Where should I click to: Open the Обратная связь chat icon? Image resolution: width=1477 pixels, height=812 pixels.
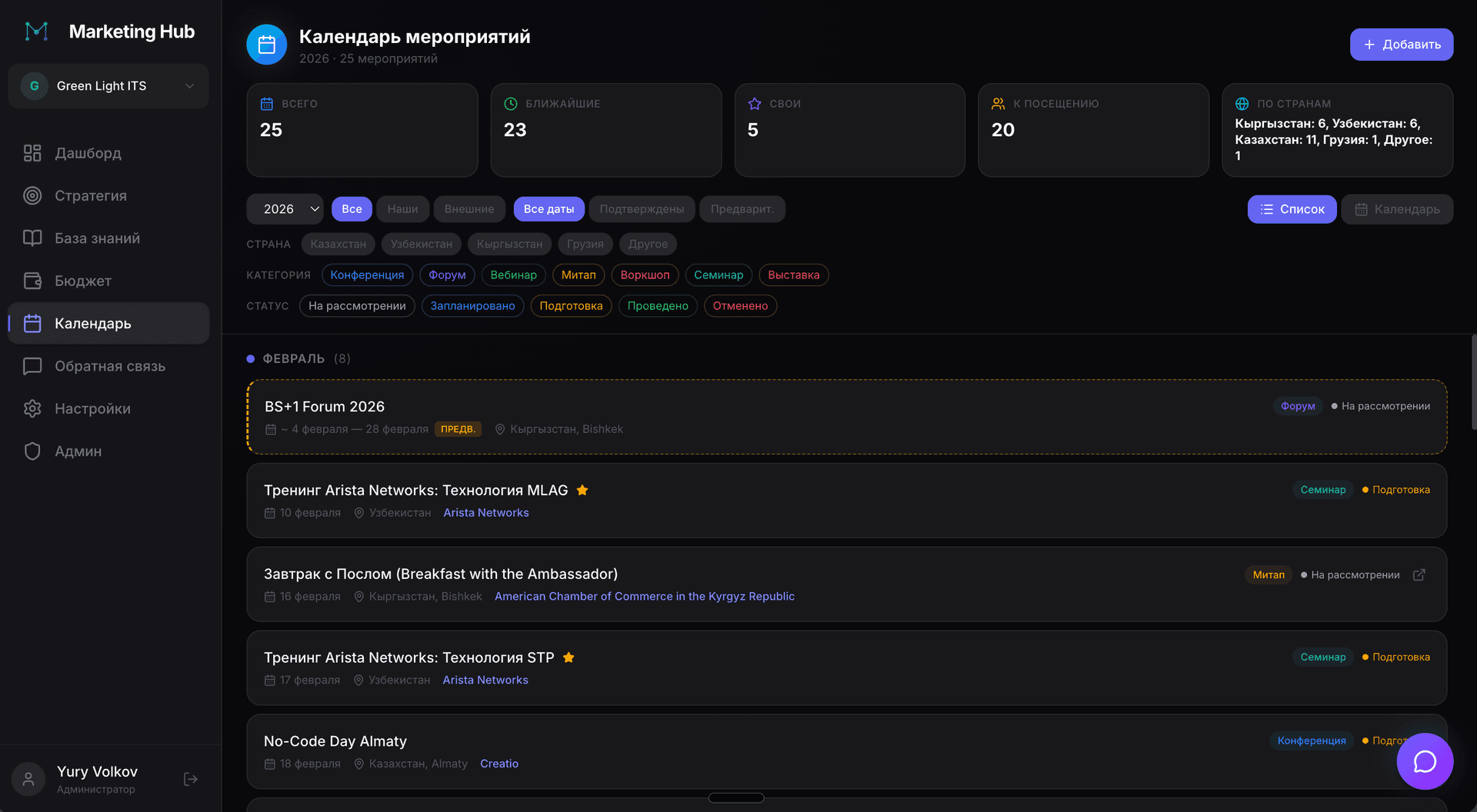point(32,366)
